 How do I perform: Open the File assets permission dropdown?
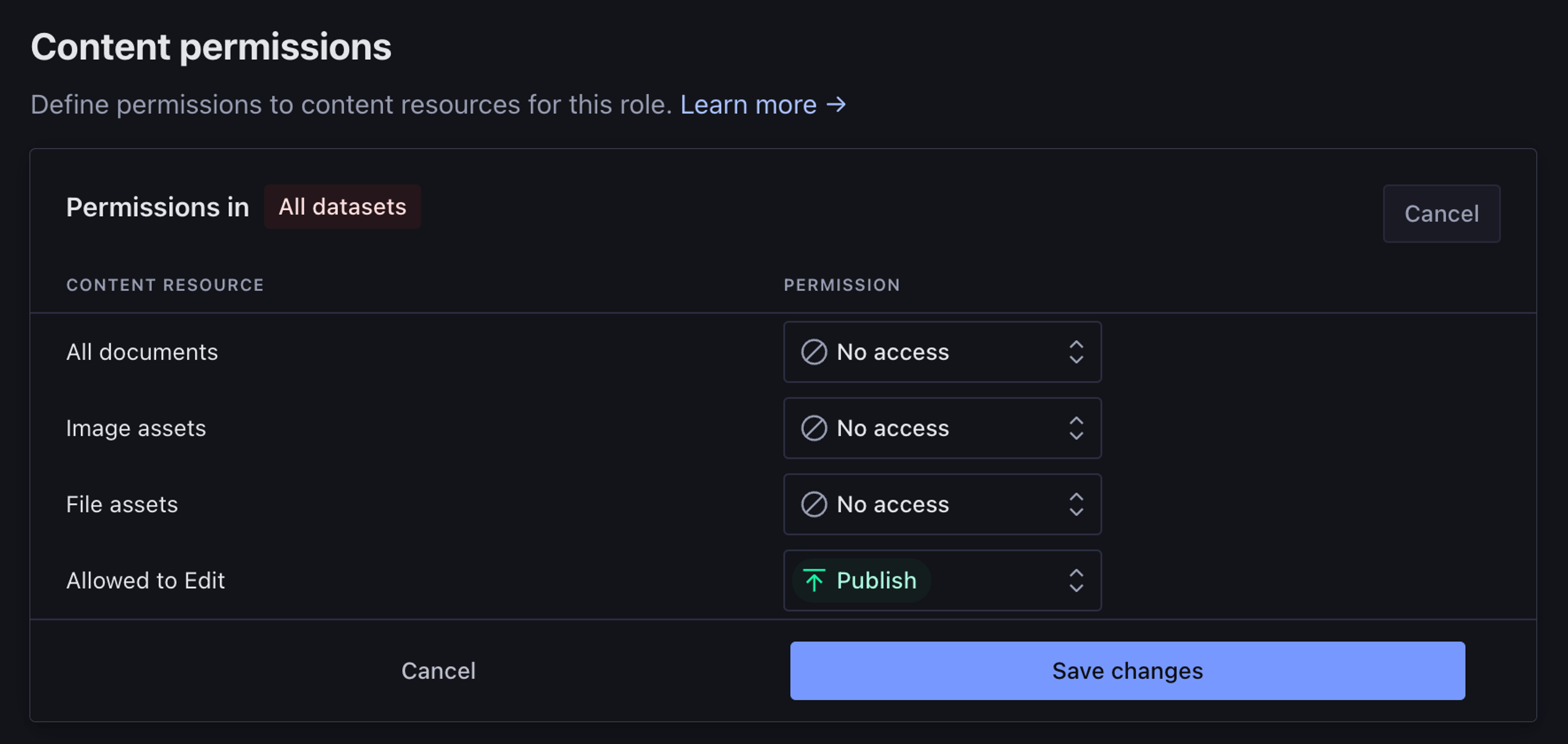pos(942,504)
